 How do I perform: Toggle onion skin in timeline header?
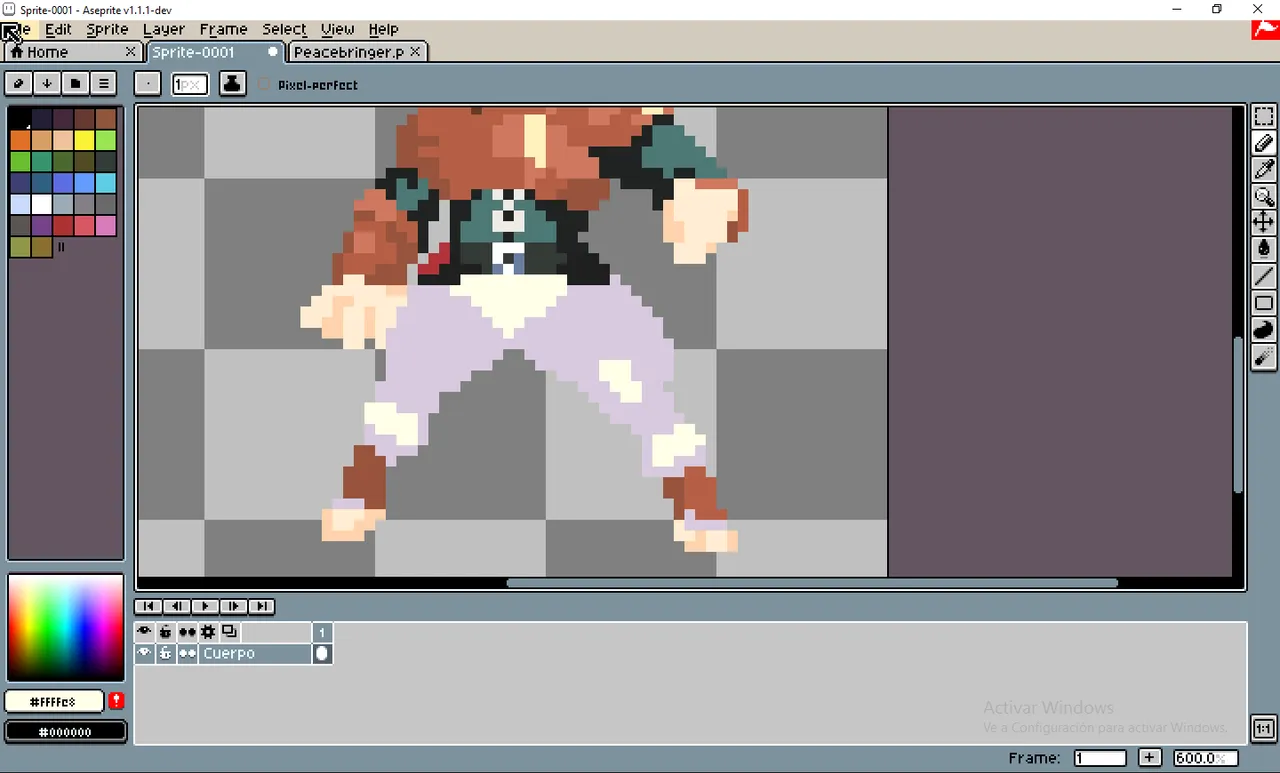[x=229, y=632]
